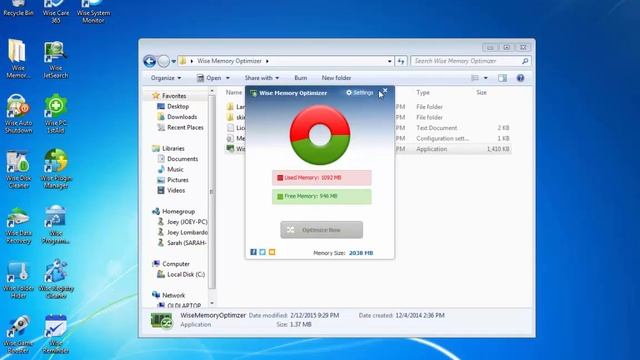Viewport: 640px width, 360px height.
Task: Expand the address bar history dropdown
Action: (389, 61)
